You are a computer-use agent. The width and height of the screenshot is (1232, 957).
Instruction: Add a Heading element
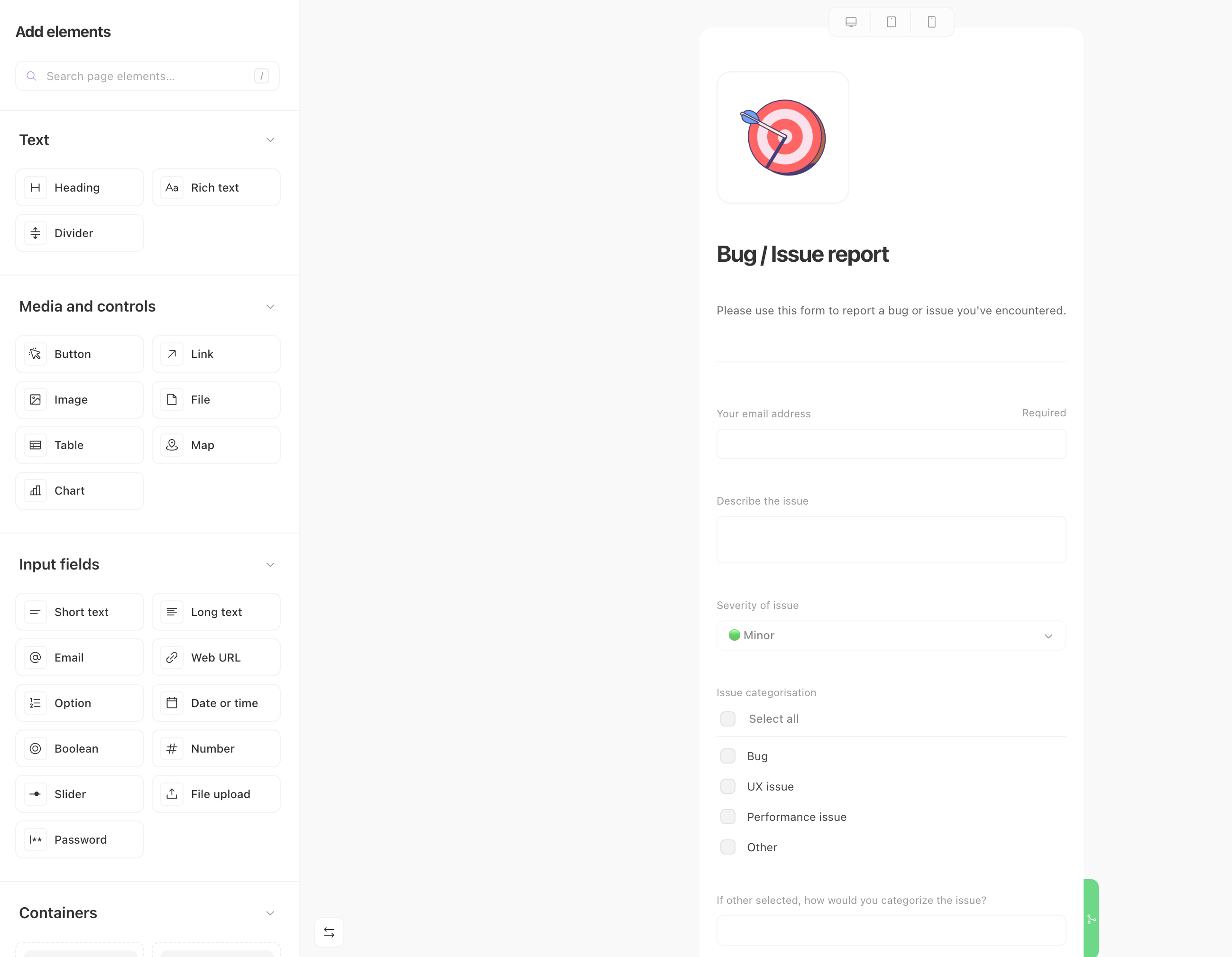tap(80, 187)
